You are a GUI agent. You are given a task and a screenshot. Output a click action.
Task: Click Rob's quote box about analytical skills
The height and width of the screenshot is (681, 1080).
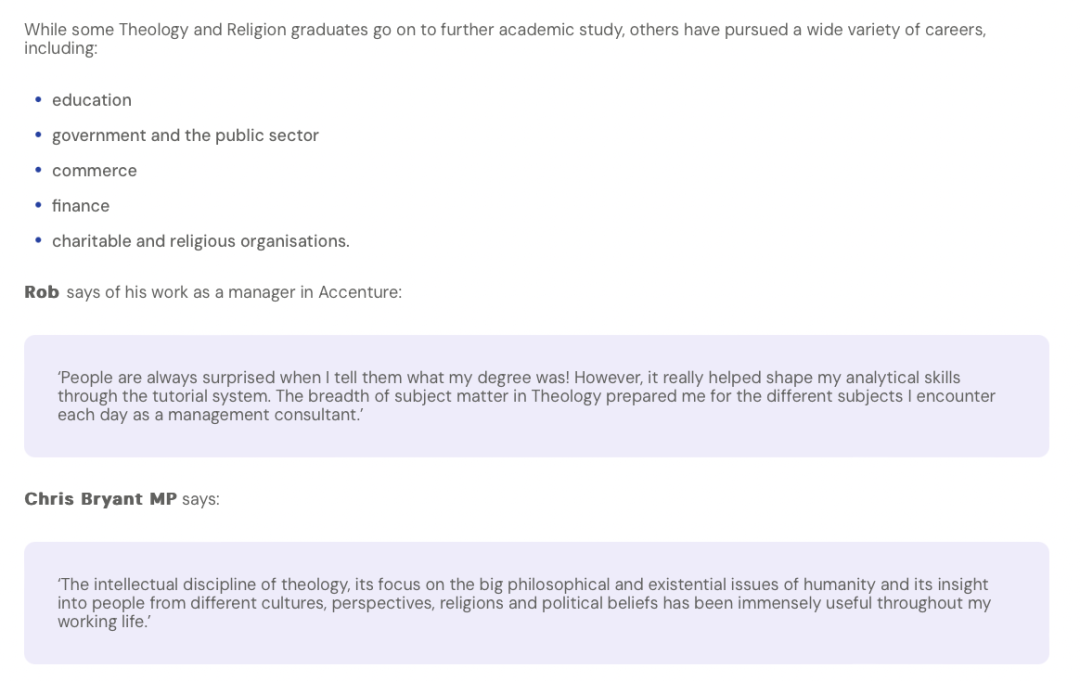tap(537, 396)
